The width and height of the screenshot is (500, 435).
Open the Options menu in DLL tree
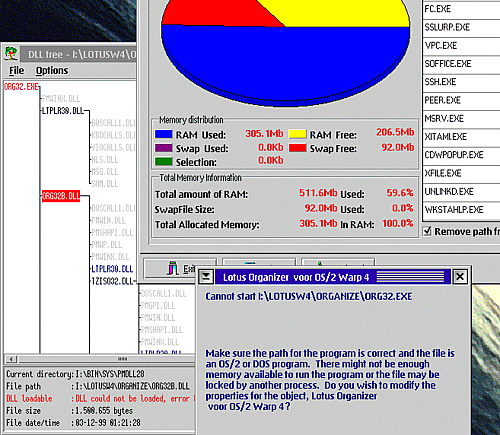(x=52, y=71)
